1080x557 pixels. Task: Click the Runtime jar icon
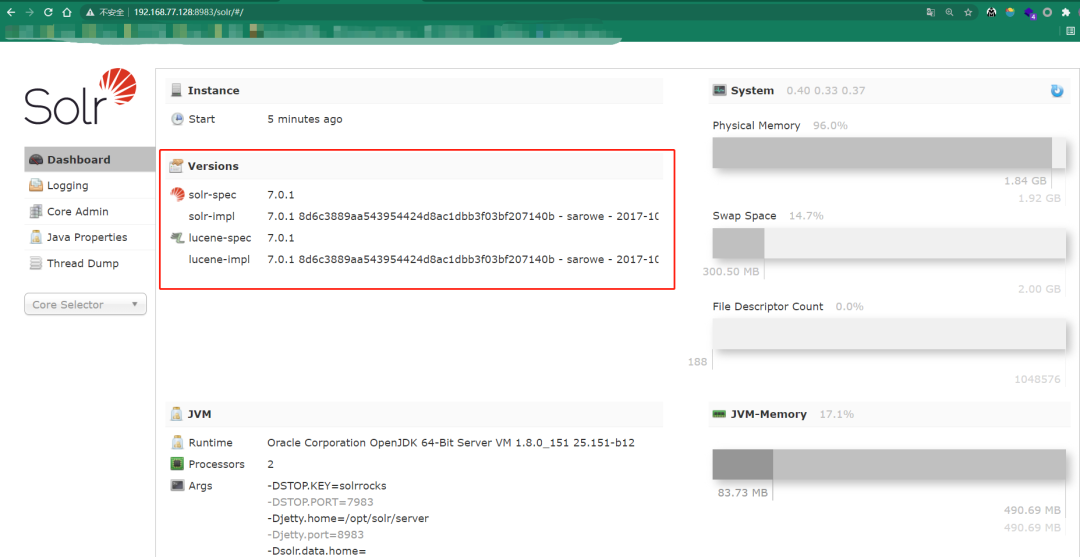tap(177, 443)
